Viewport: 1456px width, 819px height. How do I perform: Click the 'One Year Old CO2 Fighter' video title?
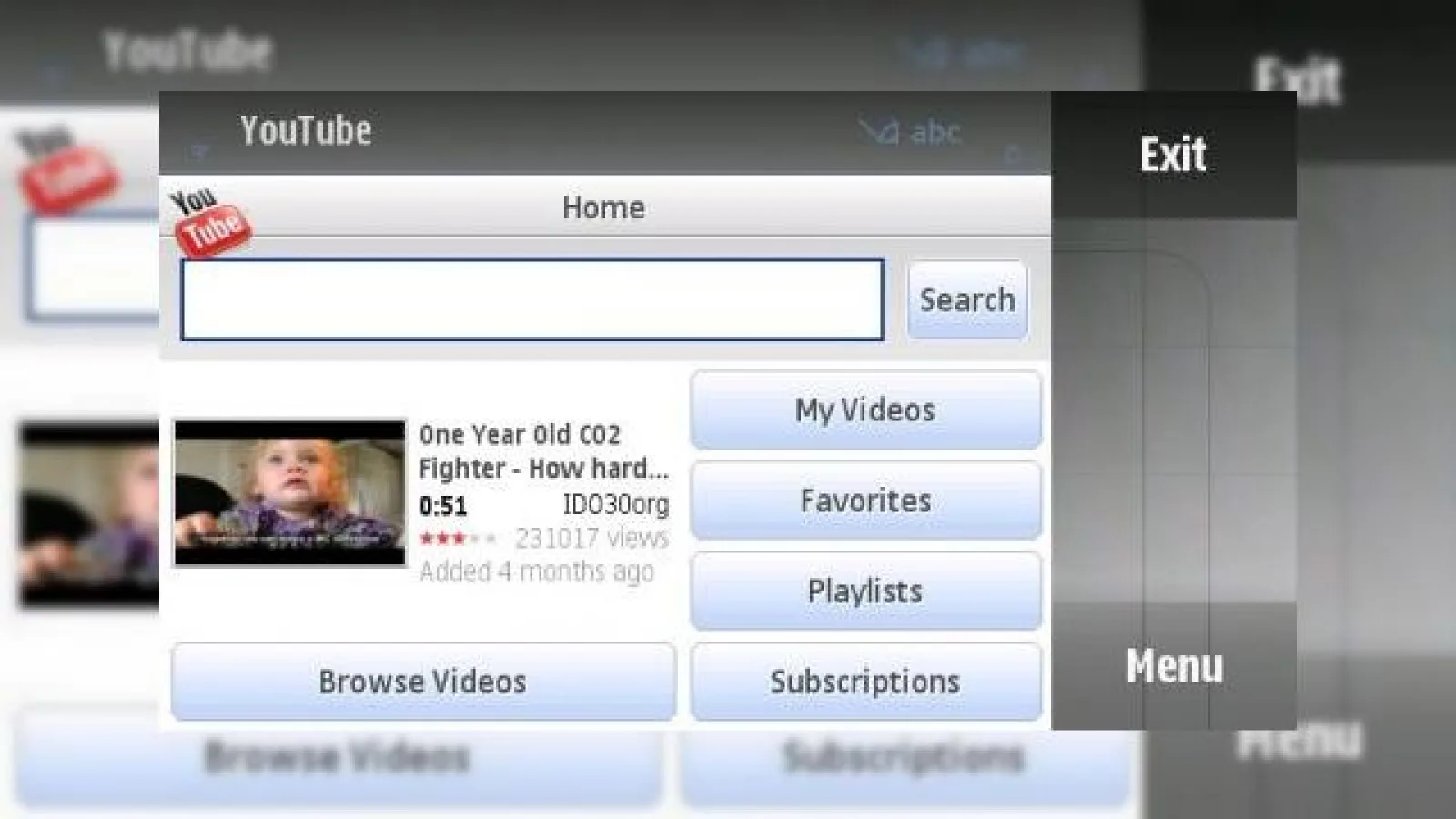click(543, 451)
